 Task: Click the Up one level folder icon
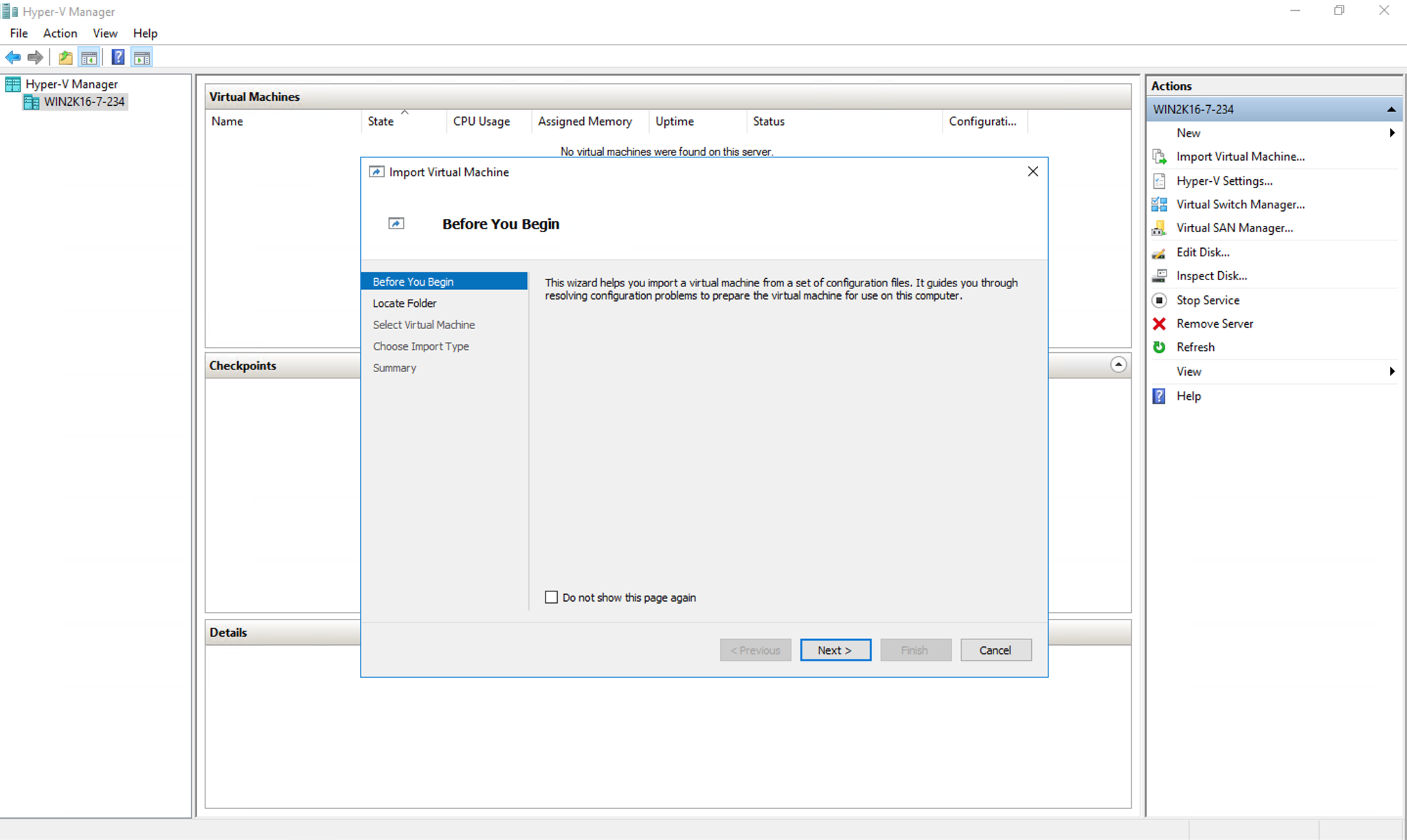(x=65, y=58)
